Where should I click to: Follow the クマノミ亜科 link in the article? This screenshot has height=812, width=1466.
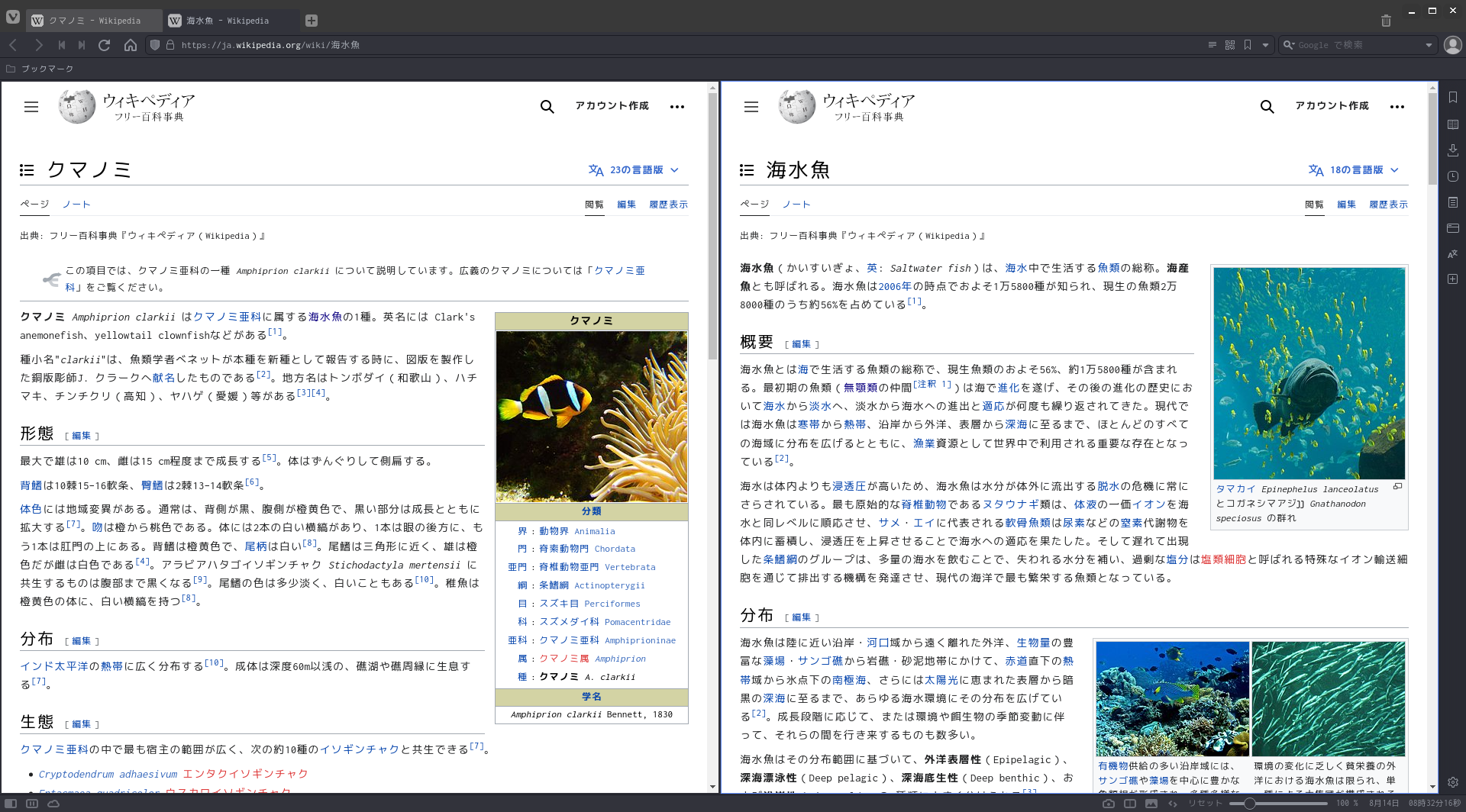(x=227, y=317)
